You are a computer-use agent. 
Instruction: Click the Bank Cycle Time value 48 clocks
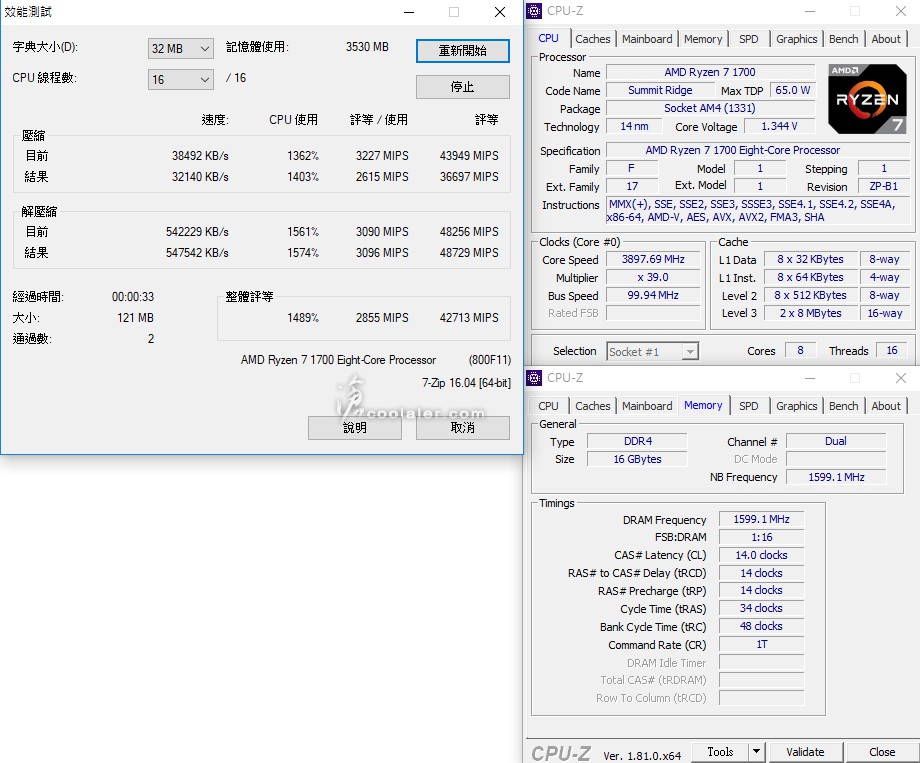pyautogui.click(x=762, y=626)
